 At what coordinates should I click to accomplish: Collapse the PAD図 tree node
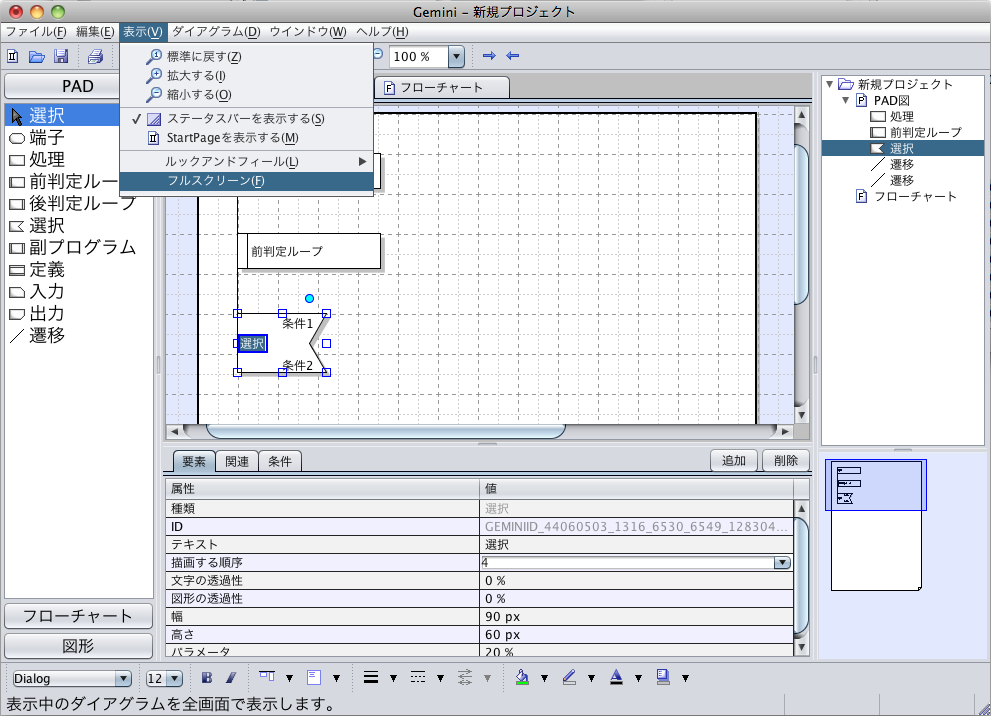click(846, 100)
